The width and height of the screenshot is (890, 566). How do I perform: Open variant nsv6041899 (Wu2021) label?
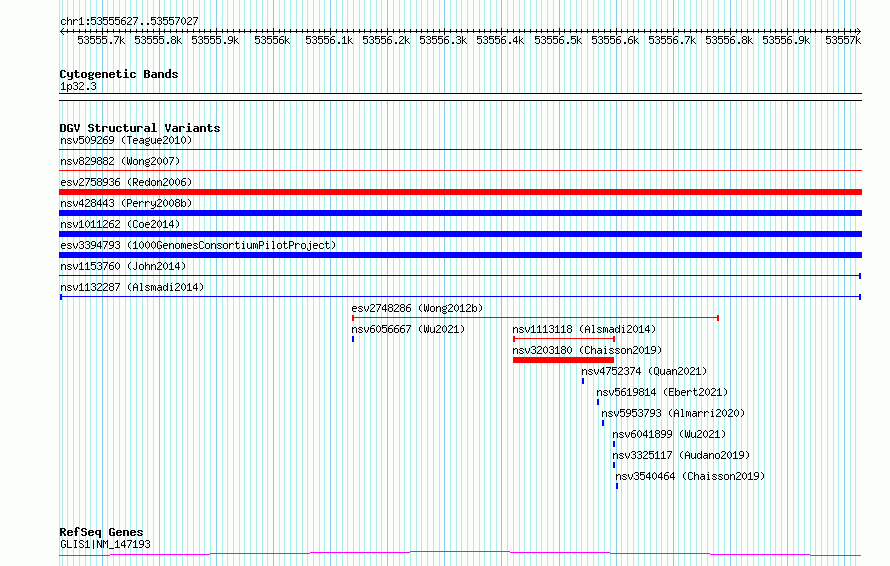click(x=669, y=434)
